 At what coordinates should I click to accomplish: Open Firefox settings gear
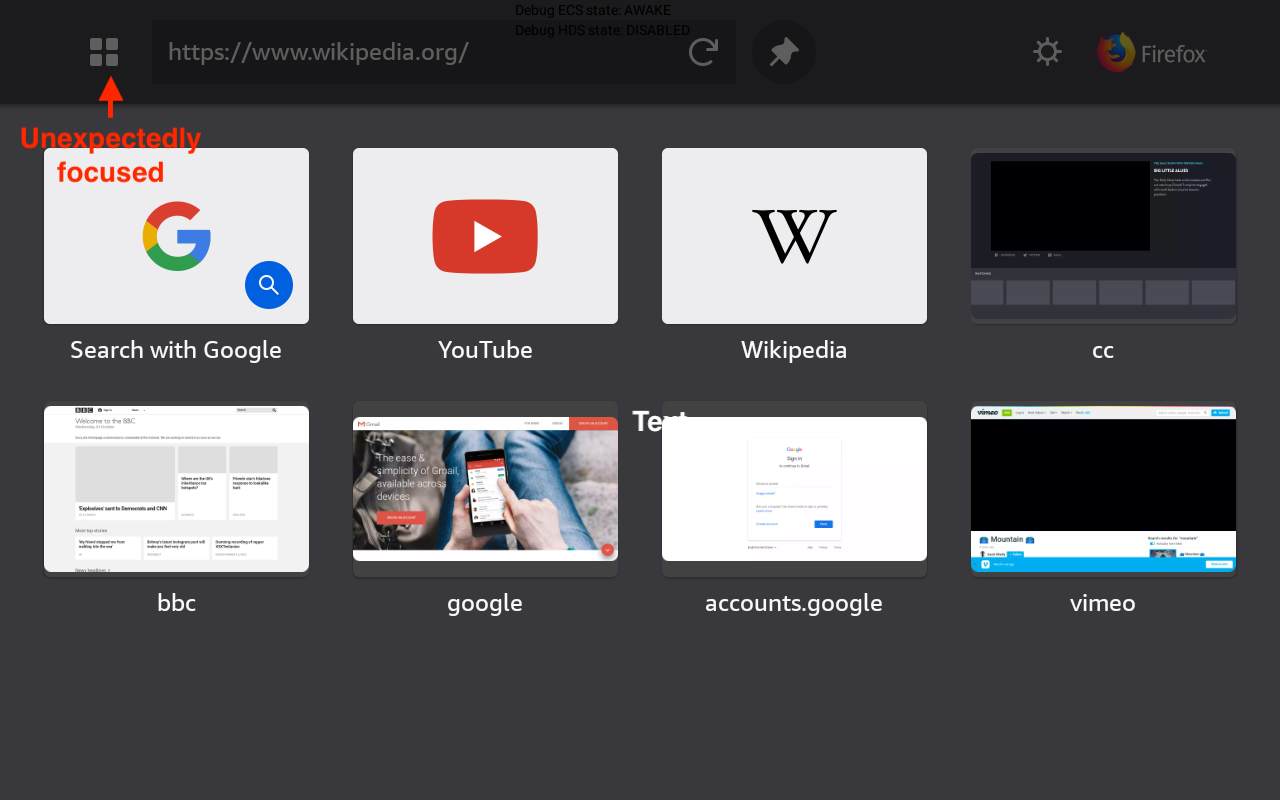[x=1046, y=52]
